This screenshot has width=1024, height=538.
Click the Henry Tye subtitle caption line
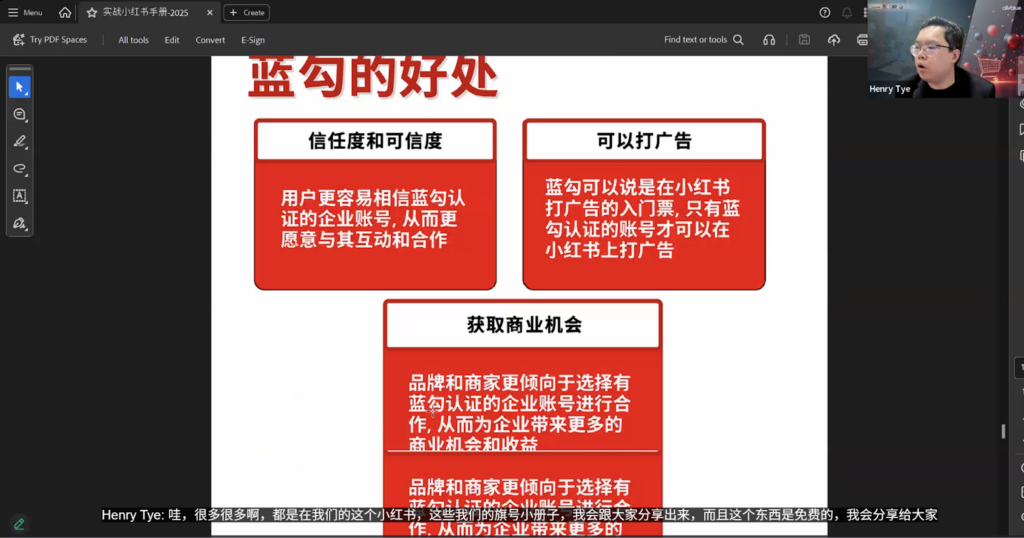[x=519, y=515]
